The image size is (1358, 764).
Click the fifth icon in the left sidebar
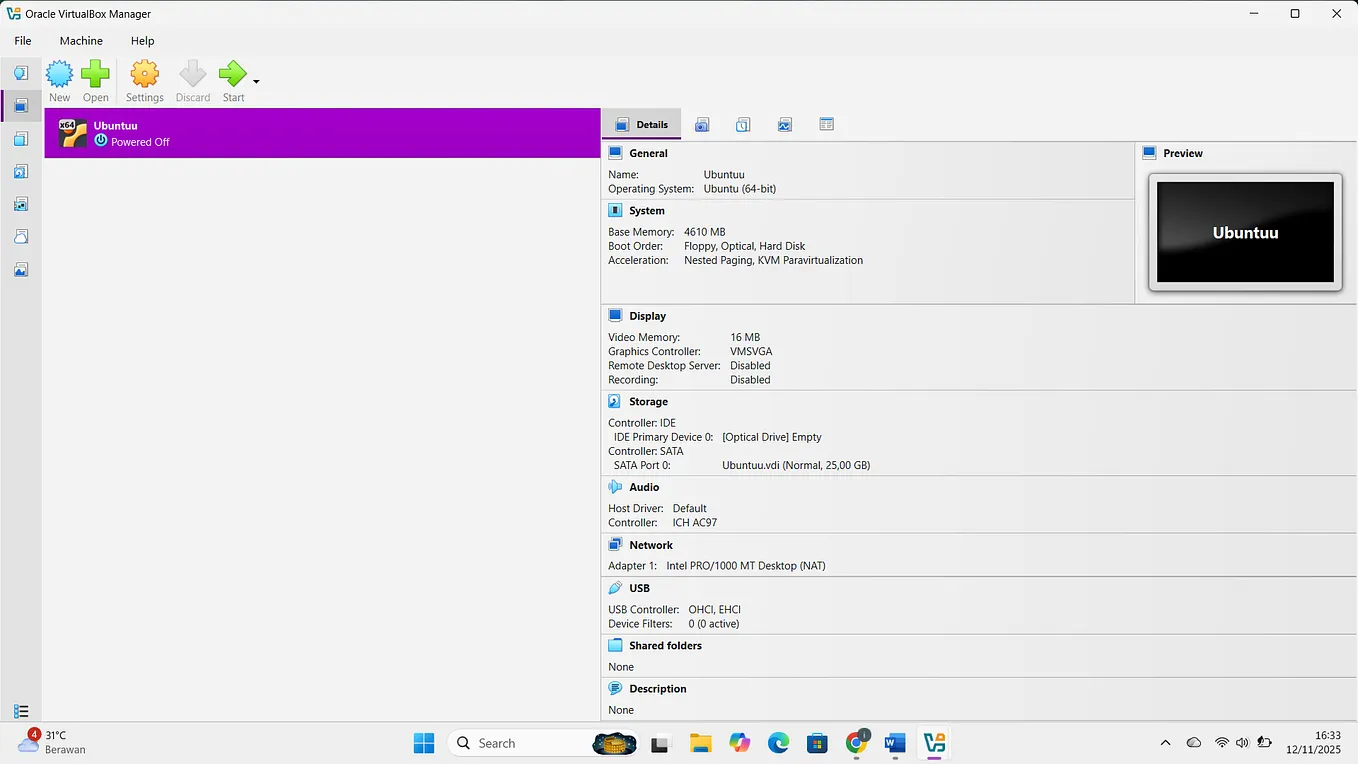[x=21, y=204]
